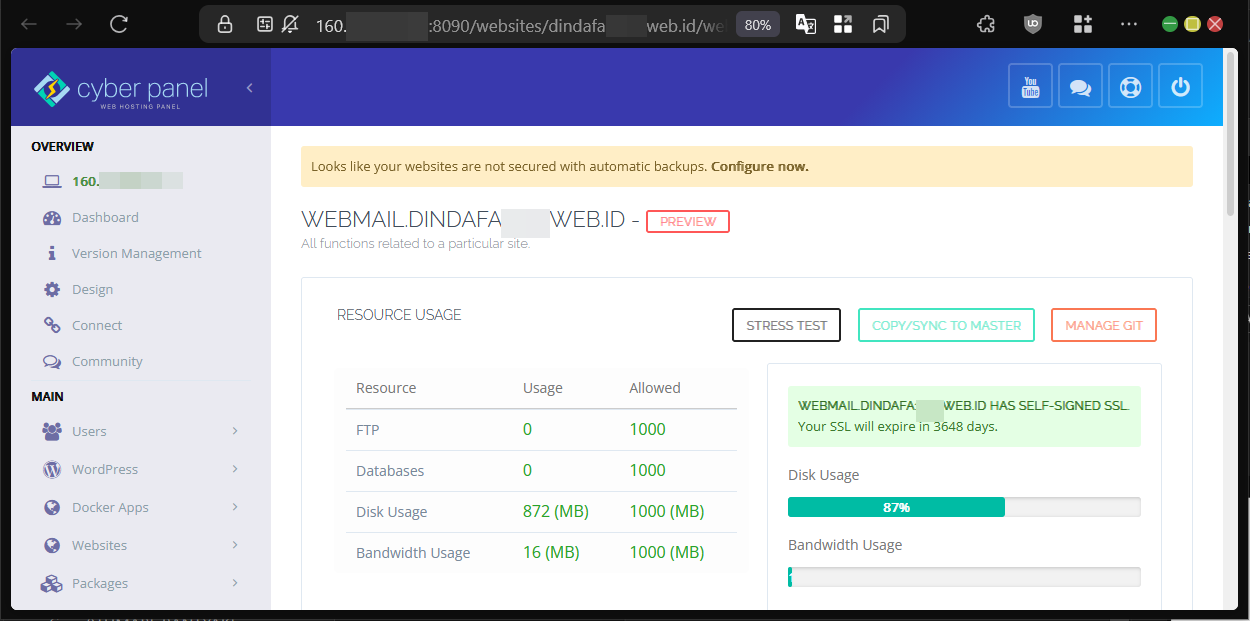Click the COPY/SYNC TO MASTER button
Screen dimensions: 1250x621
(x=946, y=325)
